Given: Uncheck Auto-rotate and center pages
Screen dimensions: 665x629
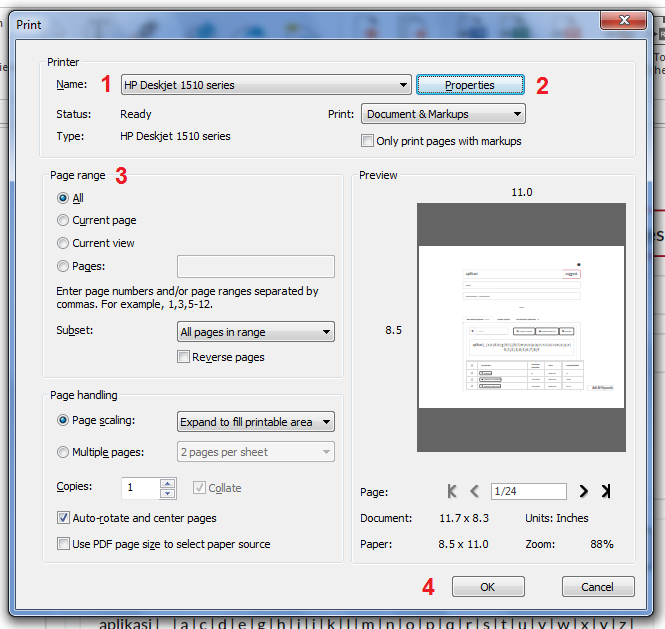Looking at the screenshot, I should tap(63, 517).
